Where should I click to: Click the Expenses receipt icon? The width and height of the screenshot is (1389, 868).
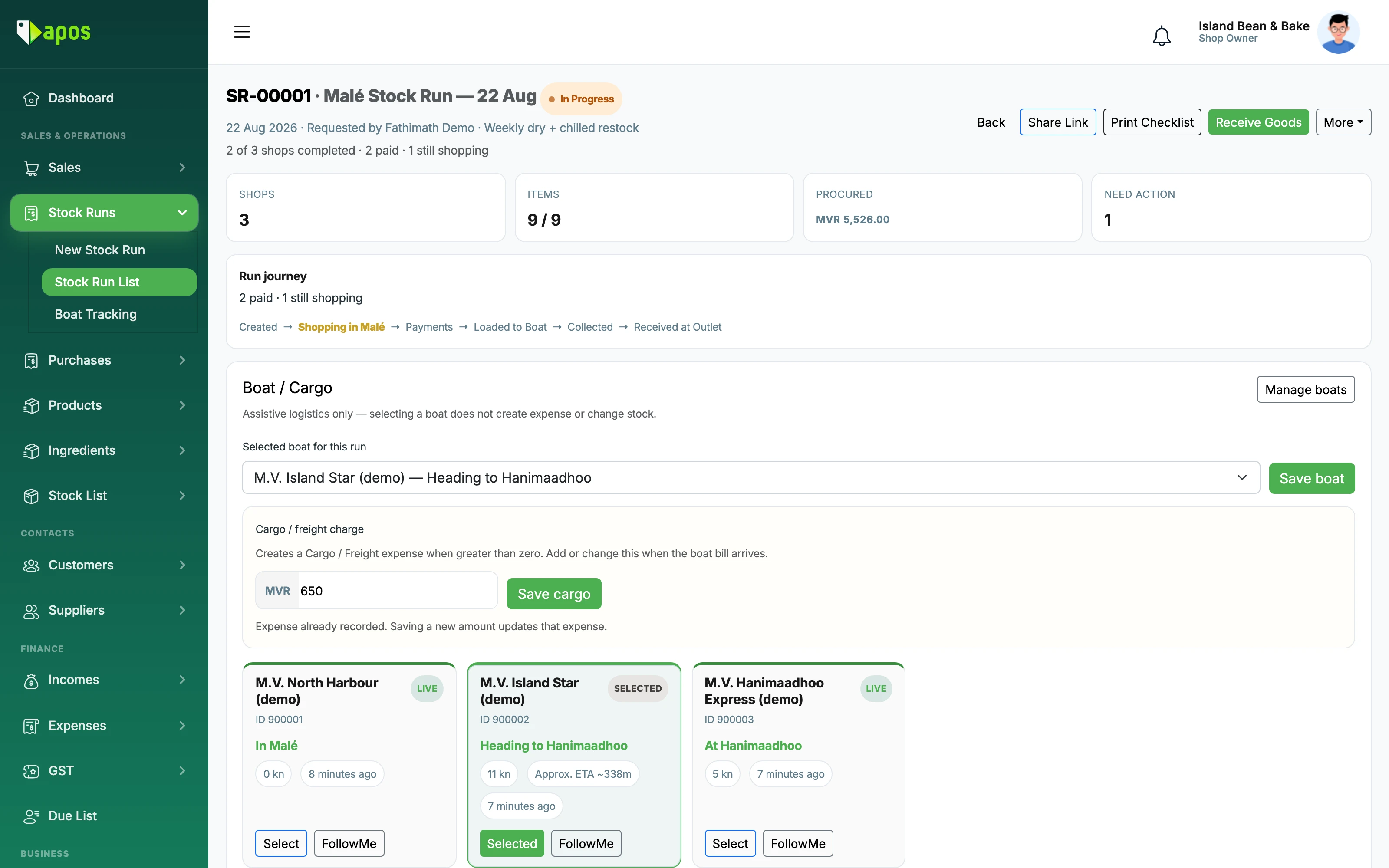(31, 726)
